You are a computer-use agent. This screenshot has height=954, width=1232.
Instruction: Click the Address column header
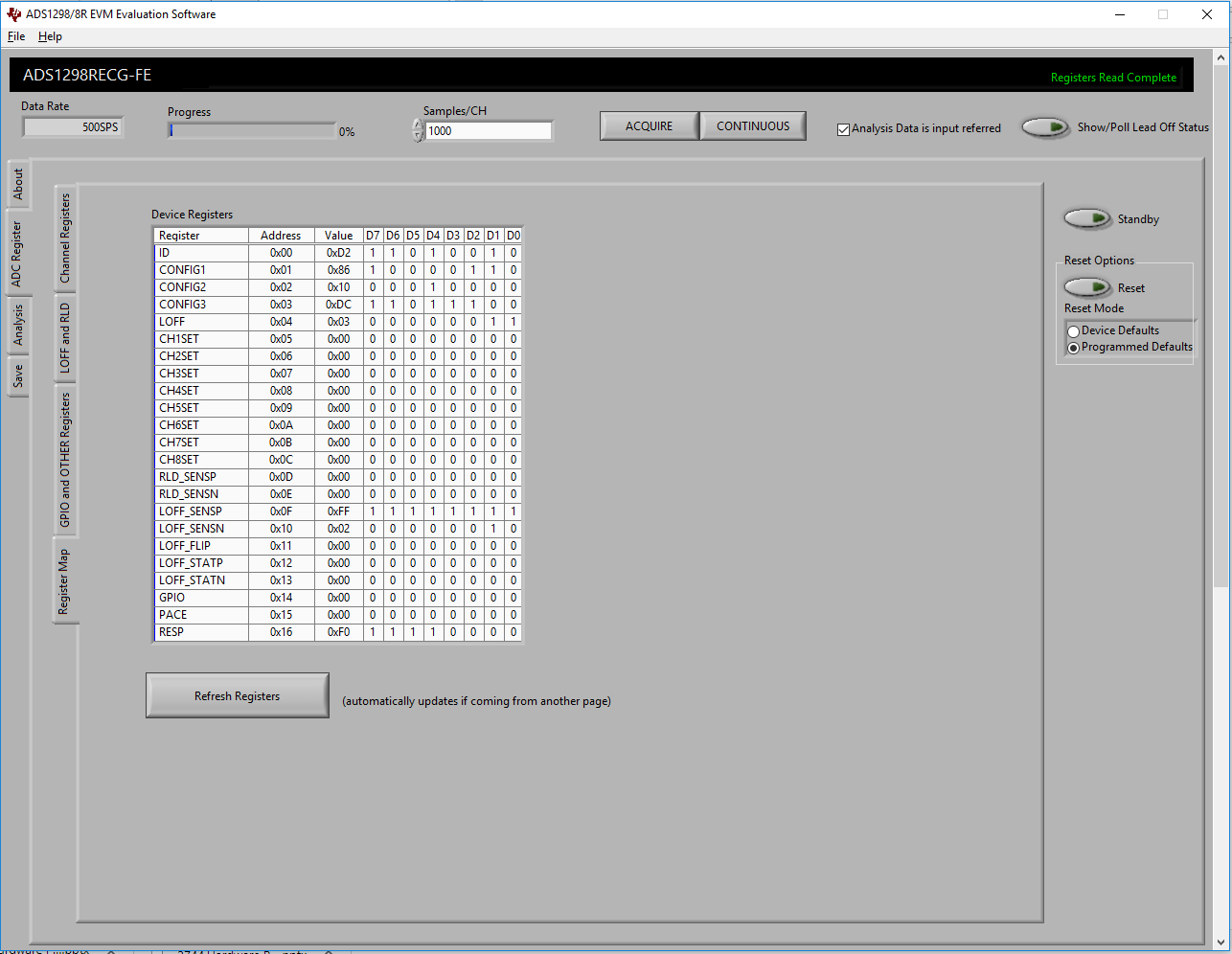[281, 236]
